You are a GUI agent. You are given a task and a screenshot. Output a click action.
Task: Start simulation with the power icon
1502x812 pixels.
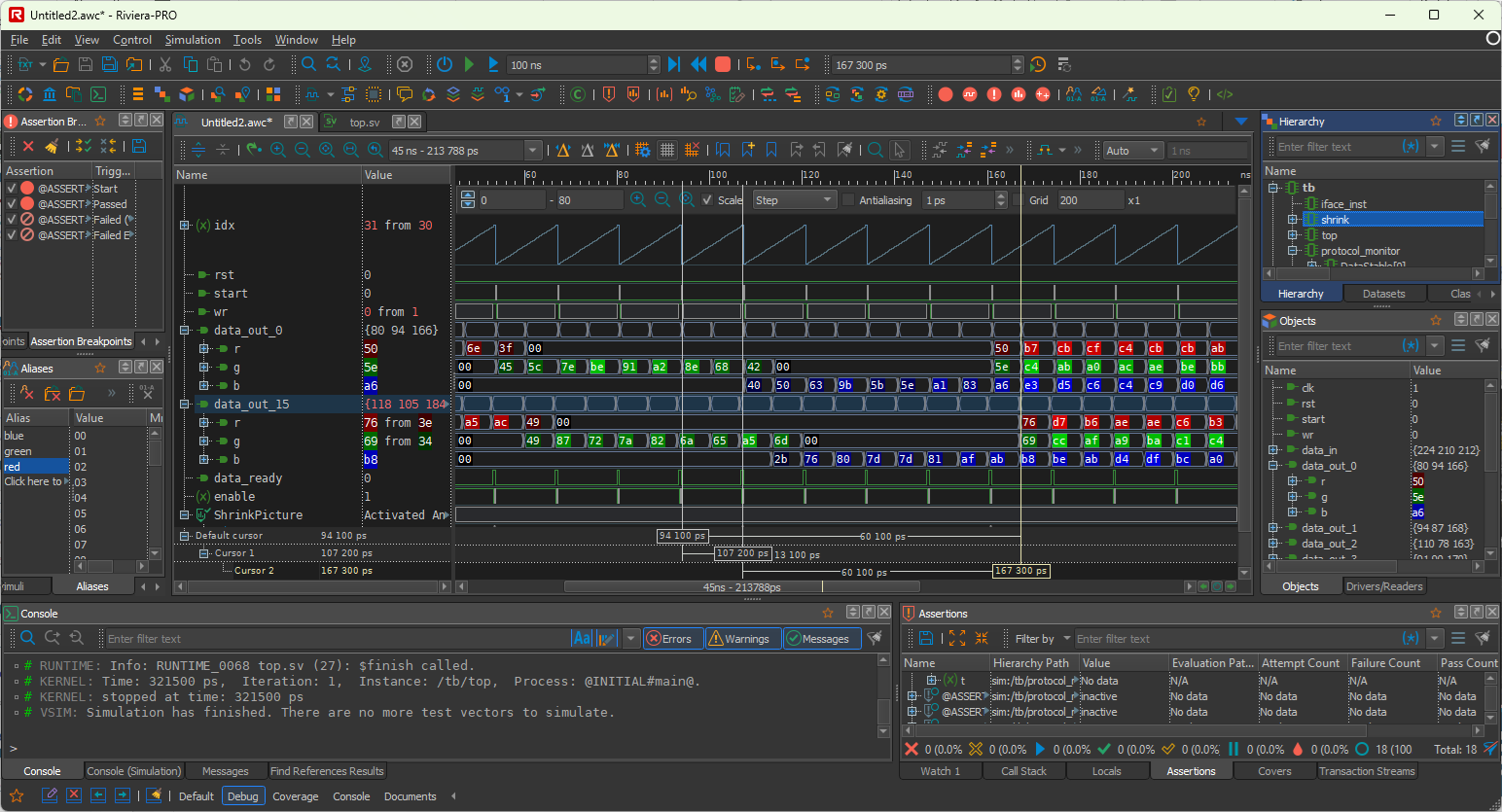click(x=445, y=64)
